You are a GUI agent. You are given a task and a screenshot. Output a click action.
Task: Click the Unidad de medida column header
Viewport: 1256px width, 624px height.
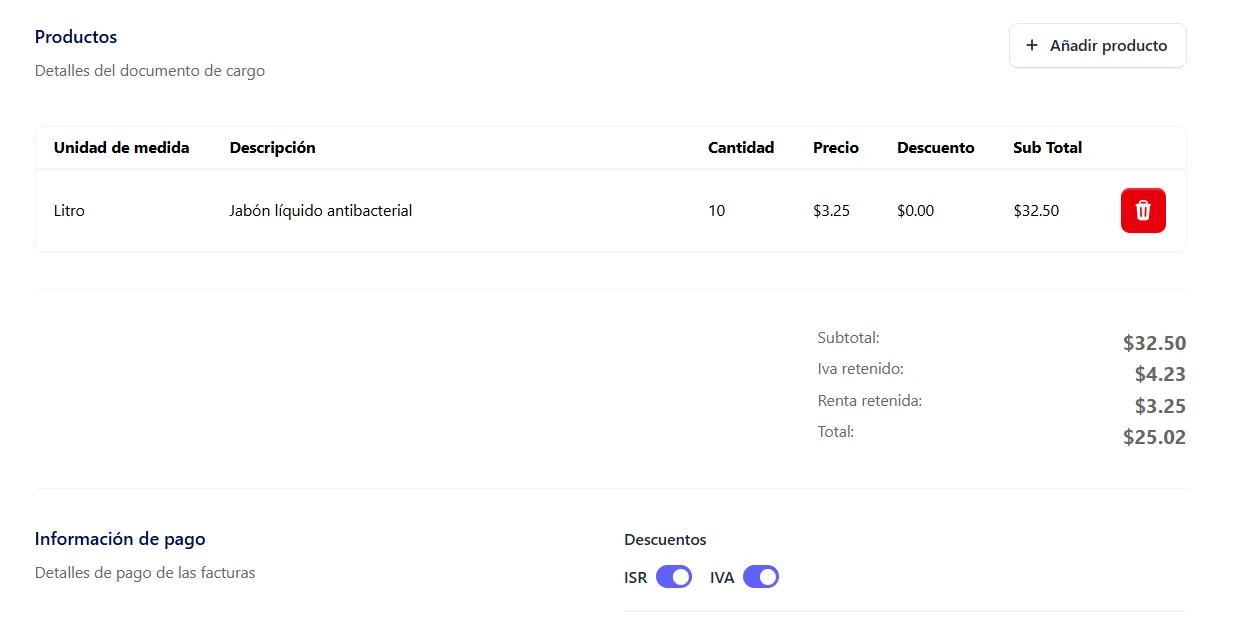pyautogui.click(x=121, y=148)
